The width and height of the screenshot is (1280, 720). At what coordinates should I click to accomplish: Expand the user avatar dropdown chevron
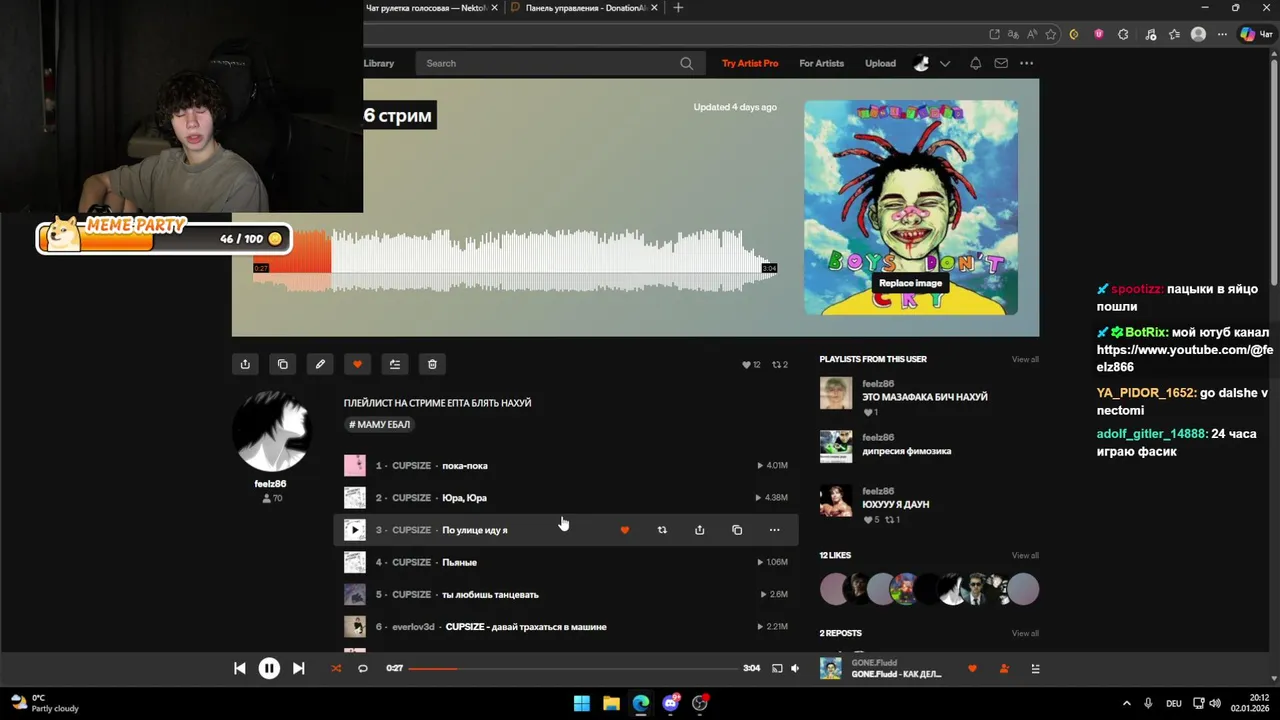(945, 63)
